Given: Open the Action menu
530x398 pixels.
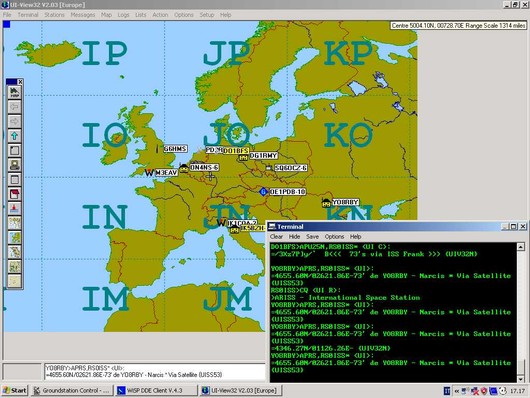Looking at the screenshot, I should (160, 15).
